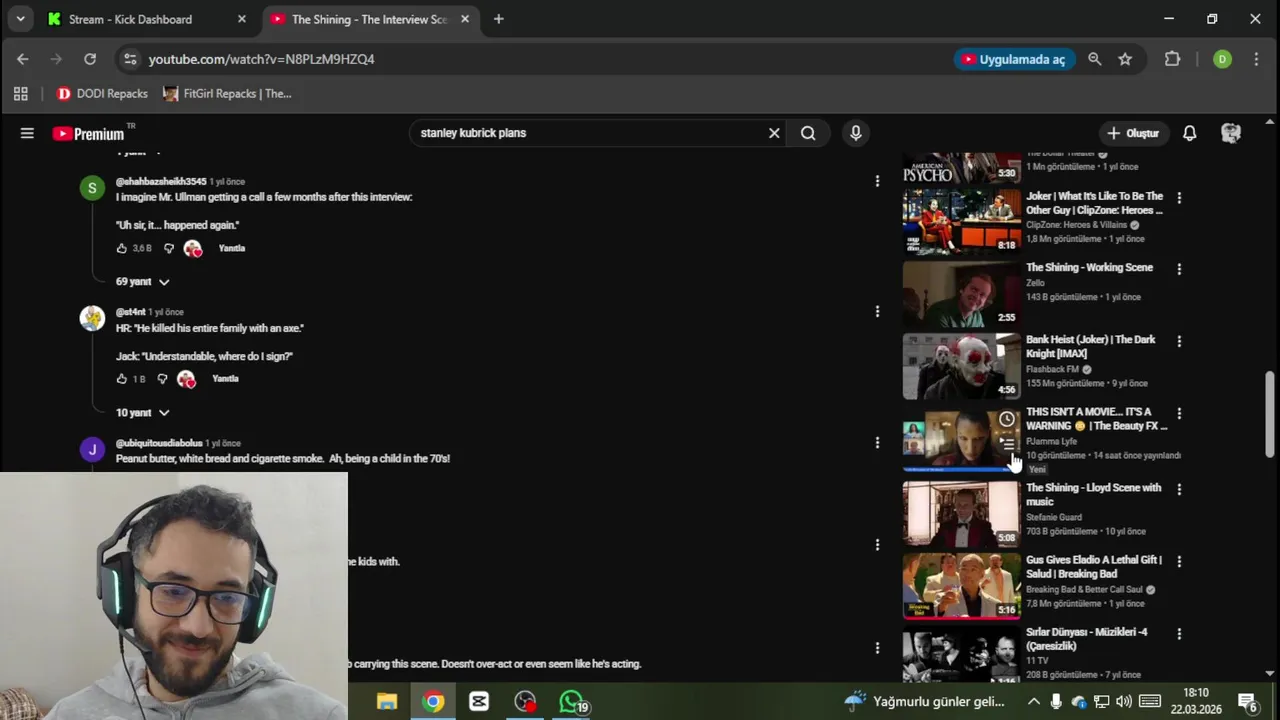Open a new Chrome tab

498,19
